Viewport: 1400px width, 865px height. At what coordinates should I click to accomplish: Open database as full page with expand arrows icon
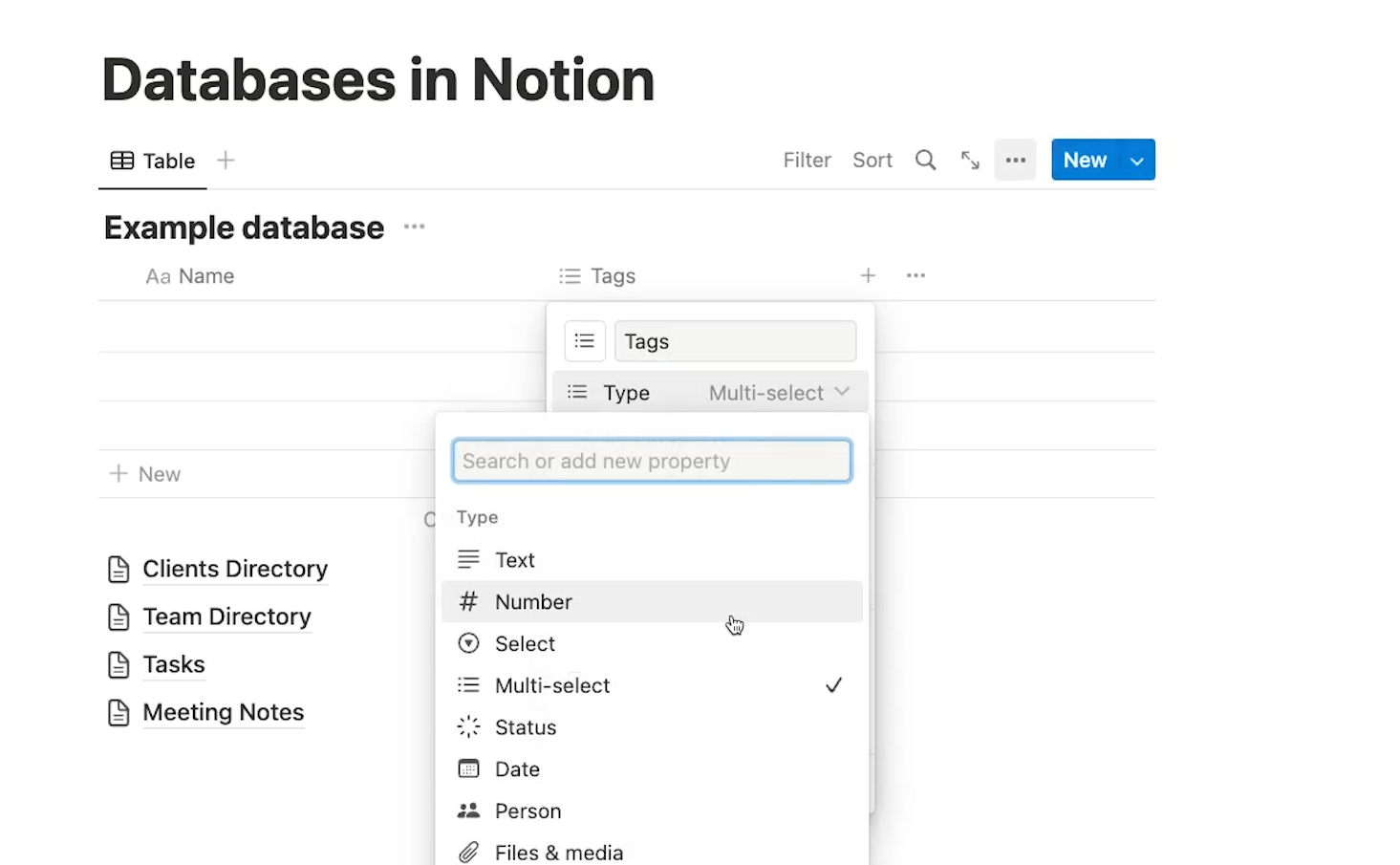970,160
